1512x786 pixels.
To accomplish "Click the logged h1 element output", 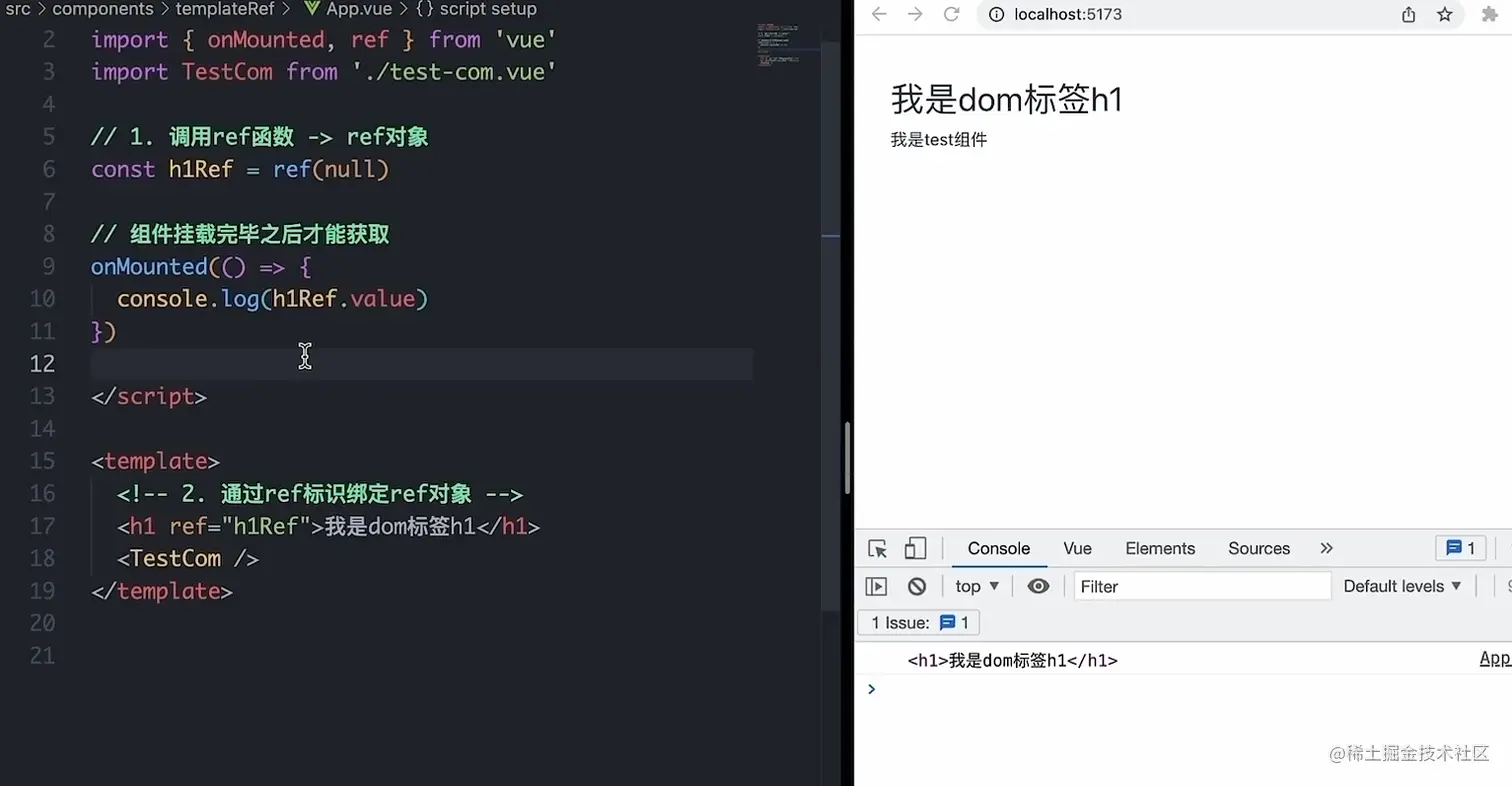I will point(1012,660).
